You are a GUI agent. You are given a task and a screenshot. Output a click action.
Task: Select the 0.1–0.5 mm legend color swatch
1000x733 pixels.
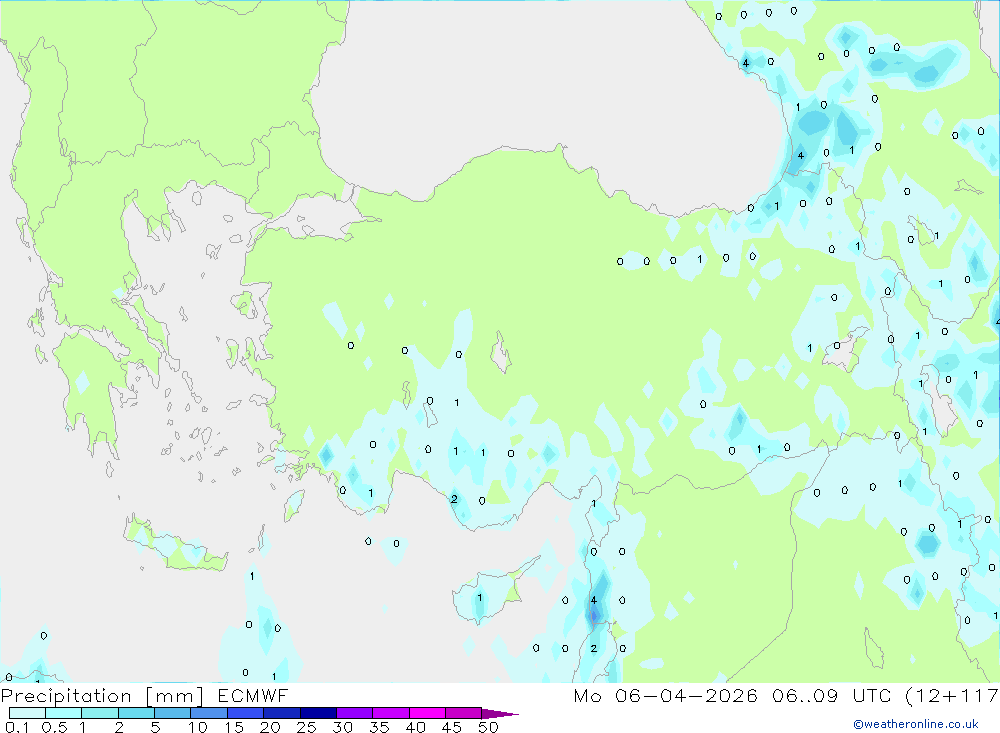coord(27,713)
